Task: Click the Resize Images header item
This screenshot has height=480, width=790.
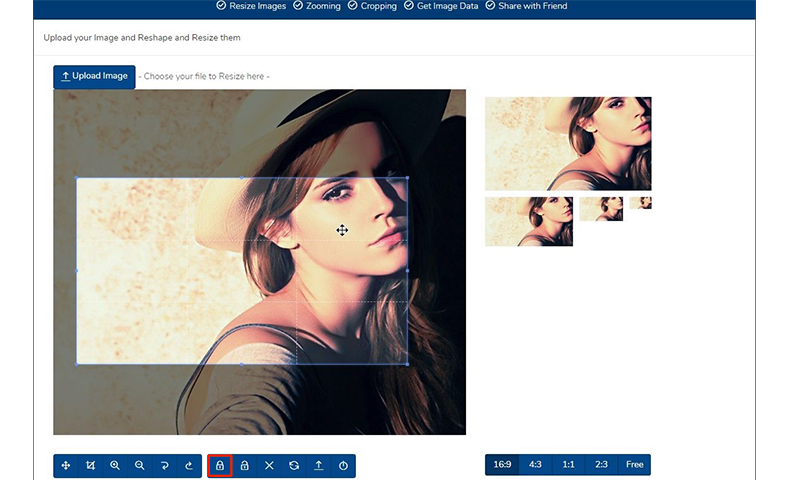Action: click(251, 6)
